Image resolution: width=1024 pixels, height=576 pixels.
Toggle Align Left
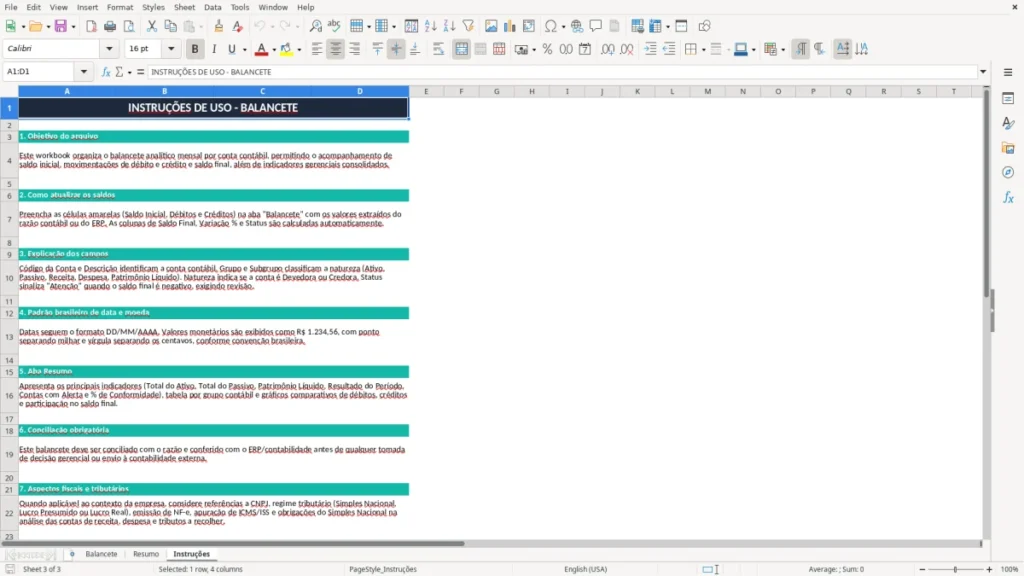pos(317,49)
